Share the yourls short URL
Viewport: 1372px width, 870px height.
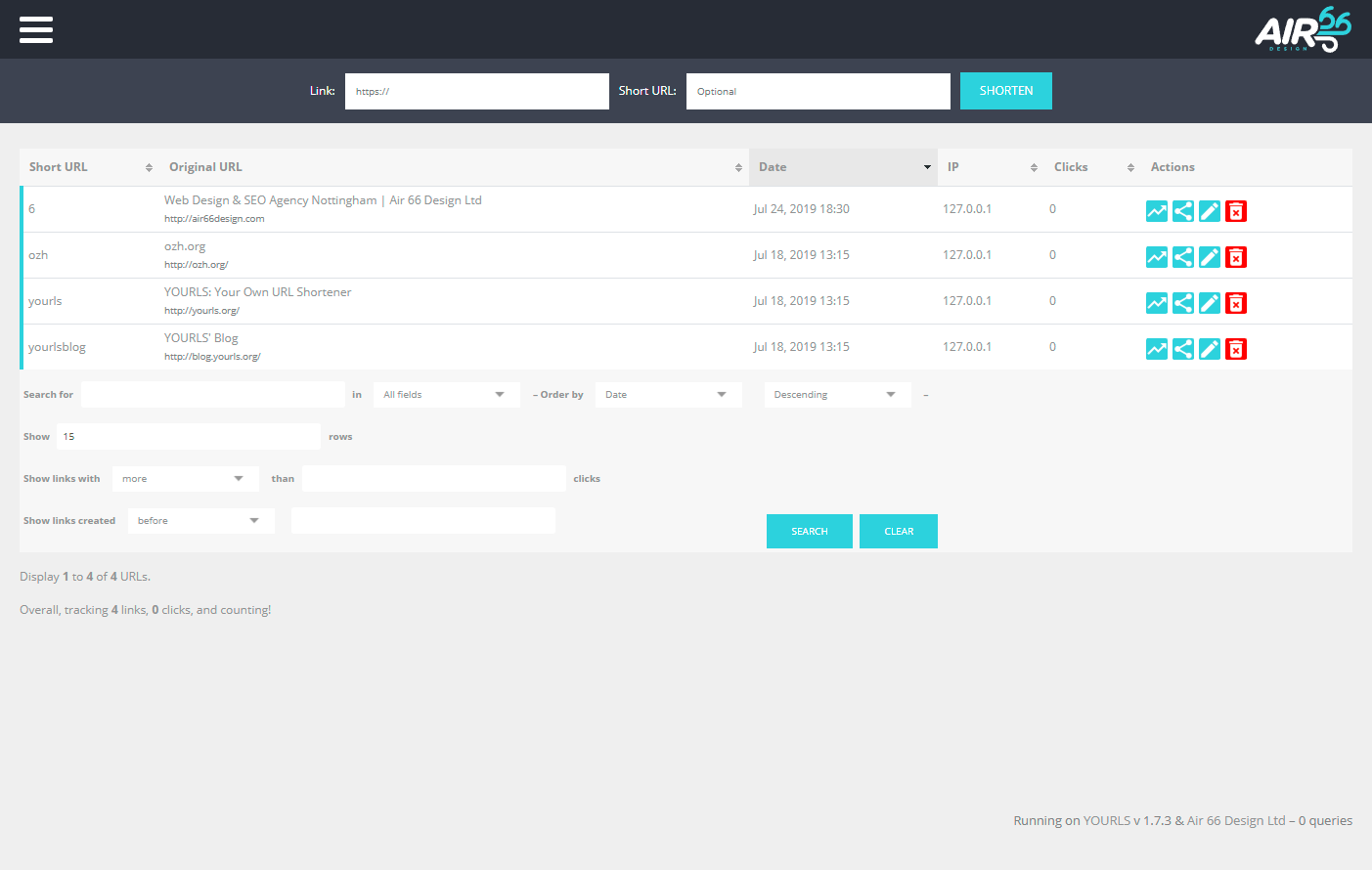1182,303
